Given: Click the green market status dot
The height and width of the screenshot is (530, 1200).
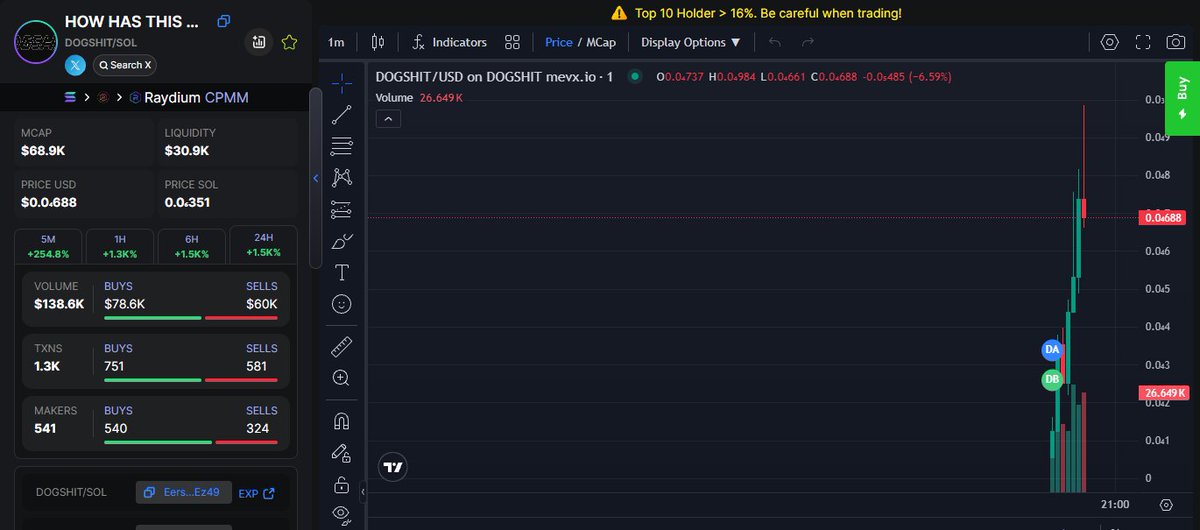Looking at the screenshot, I should coord(635,77).
